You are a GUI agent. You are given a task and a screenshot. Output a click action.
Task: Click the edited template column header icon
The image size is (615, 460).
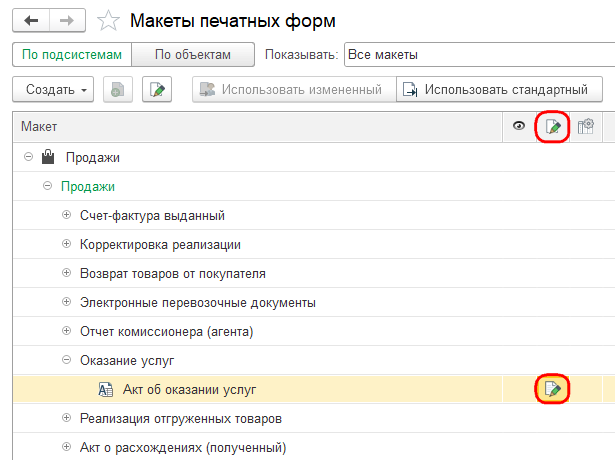[x=553, y=127]
